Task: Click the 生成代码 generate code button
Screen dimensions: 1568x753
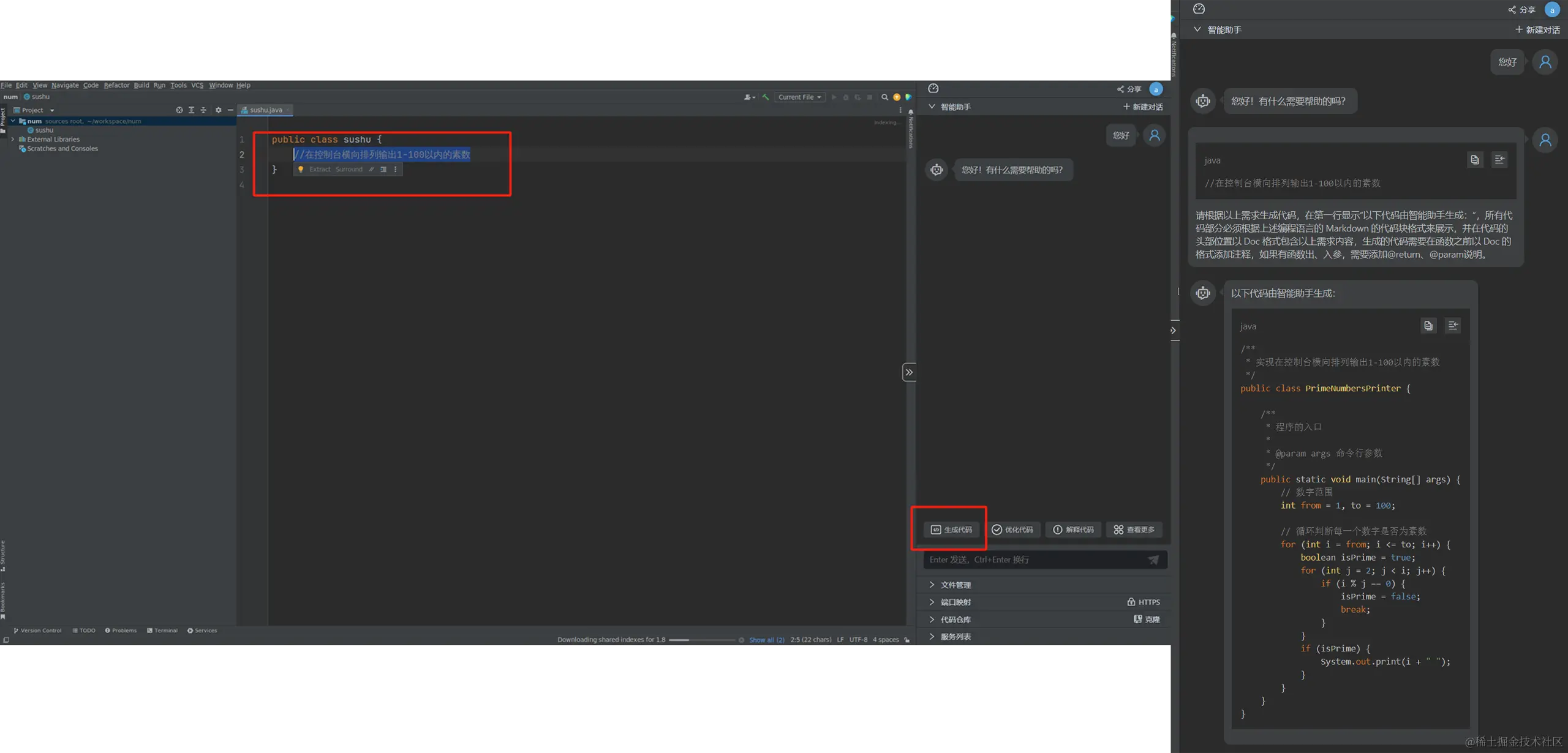Action: coord(951,530)
